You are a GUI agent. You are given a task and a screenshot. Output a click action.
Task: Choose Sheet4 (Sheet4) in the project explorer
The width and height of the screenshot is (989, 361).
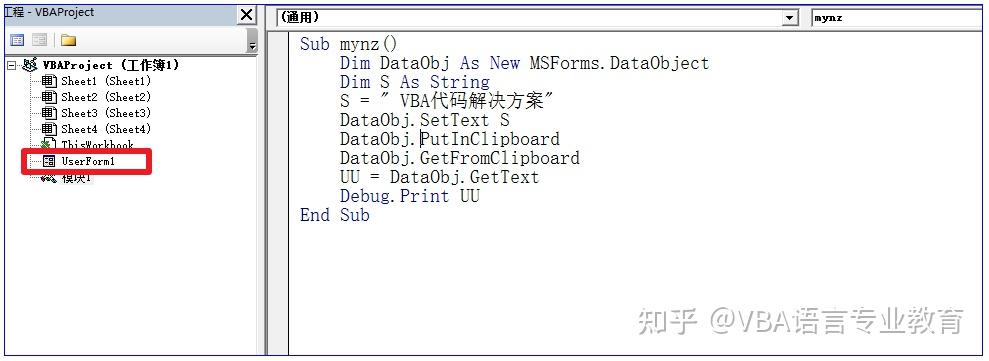[x=106, y=129]
